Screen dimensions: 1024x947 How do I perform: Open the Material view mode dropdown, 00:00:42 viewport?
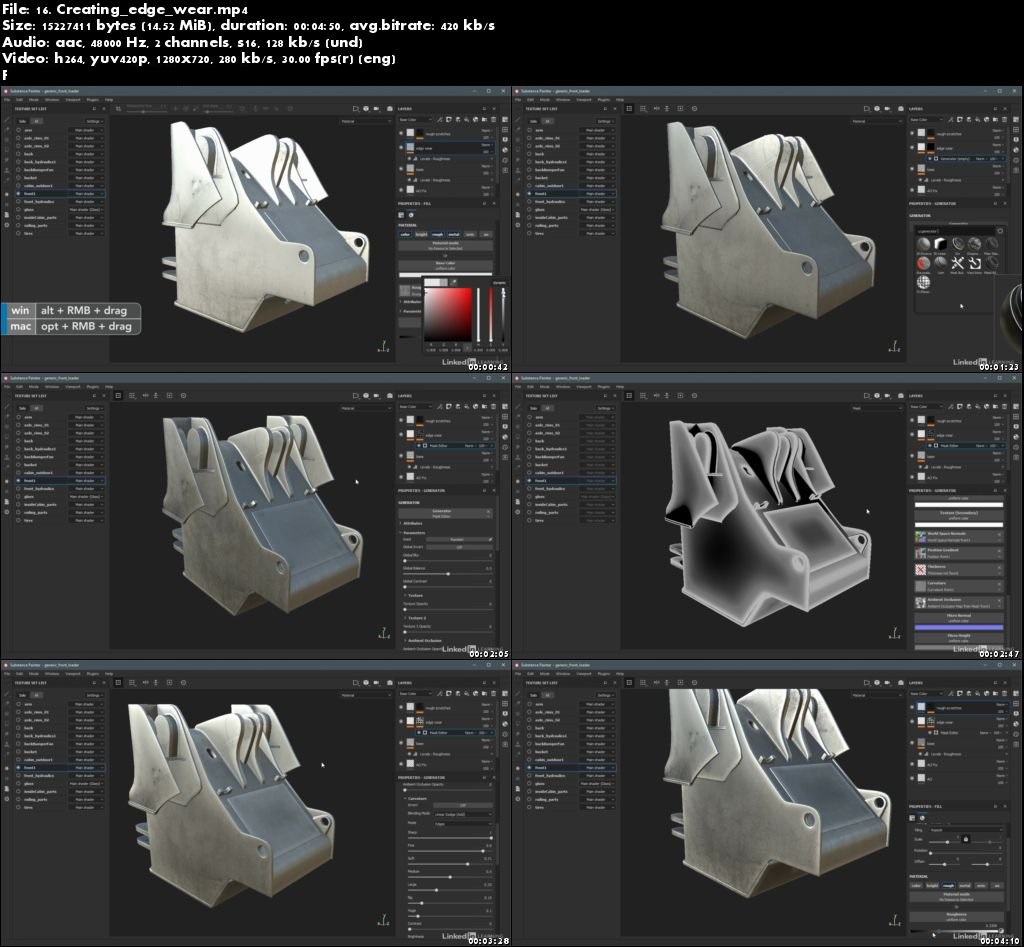(366, 121)
